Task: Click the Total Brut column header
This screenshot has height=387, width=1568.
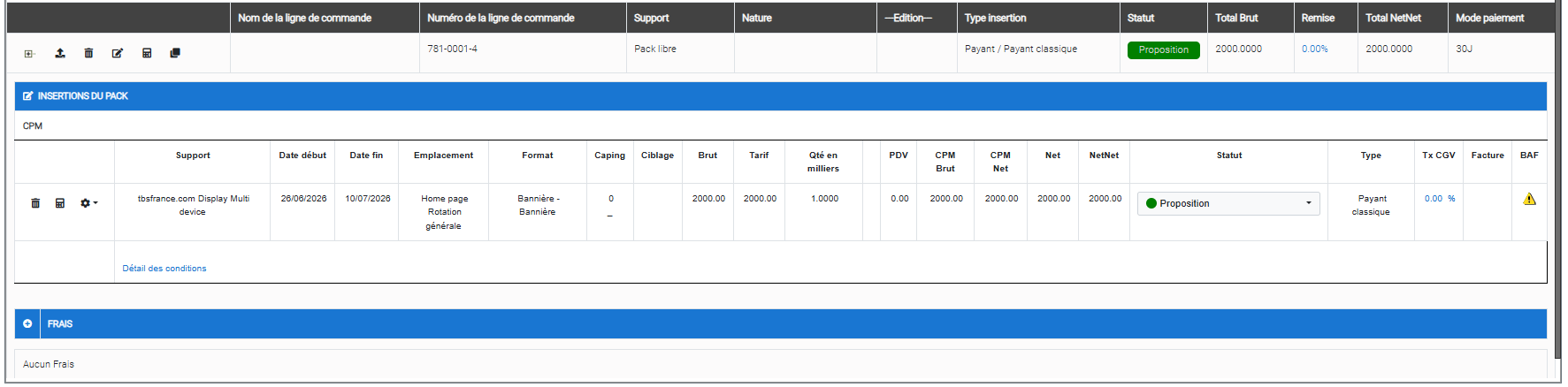Action: pyautogui.click(x=1236, y=18)
